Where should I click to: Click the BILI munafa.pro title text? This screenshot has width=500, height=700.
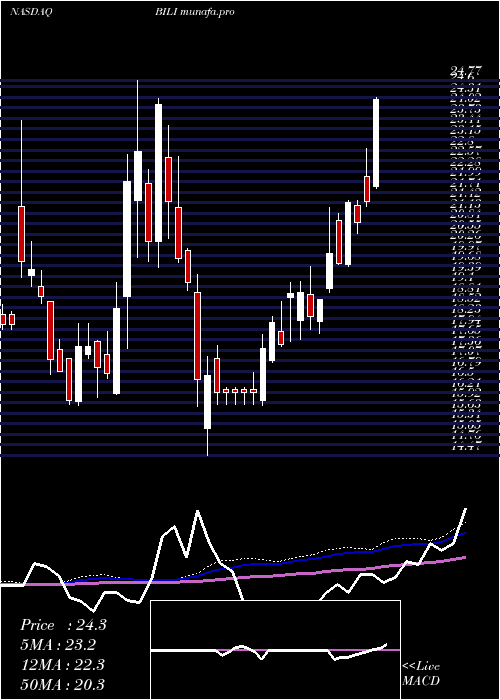click(x=195, y=12)
